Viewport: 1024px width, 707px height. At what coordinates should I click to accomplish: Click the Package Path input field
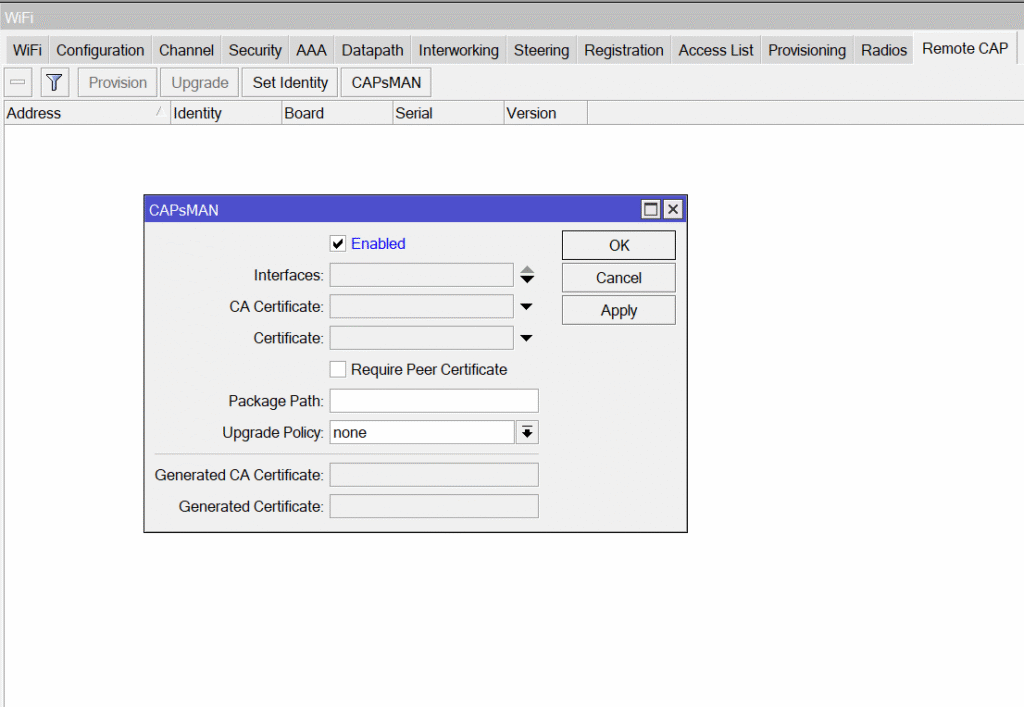[x=434, y=401]
